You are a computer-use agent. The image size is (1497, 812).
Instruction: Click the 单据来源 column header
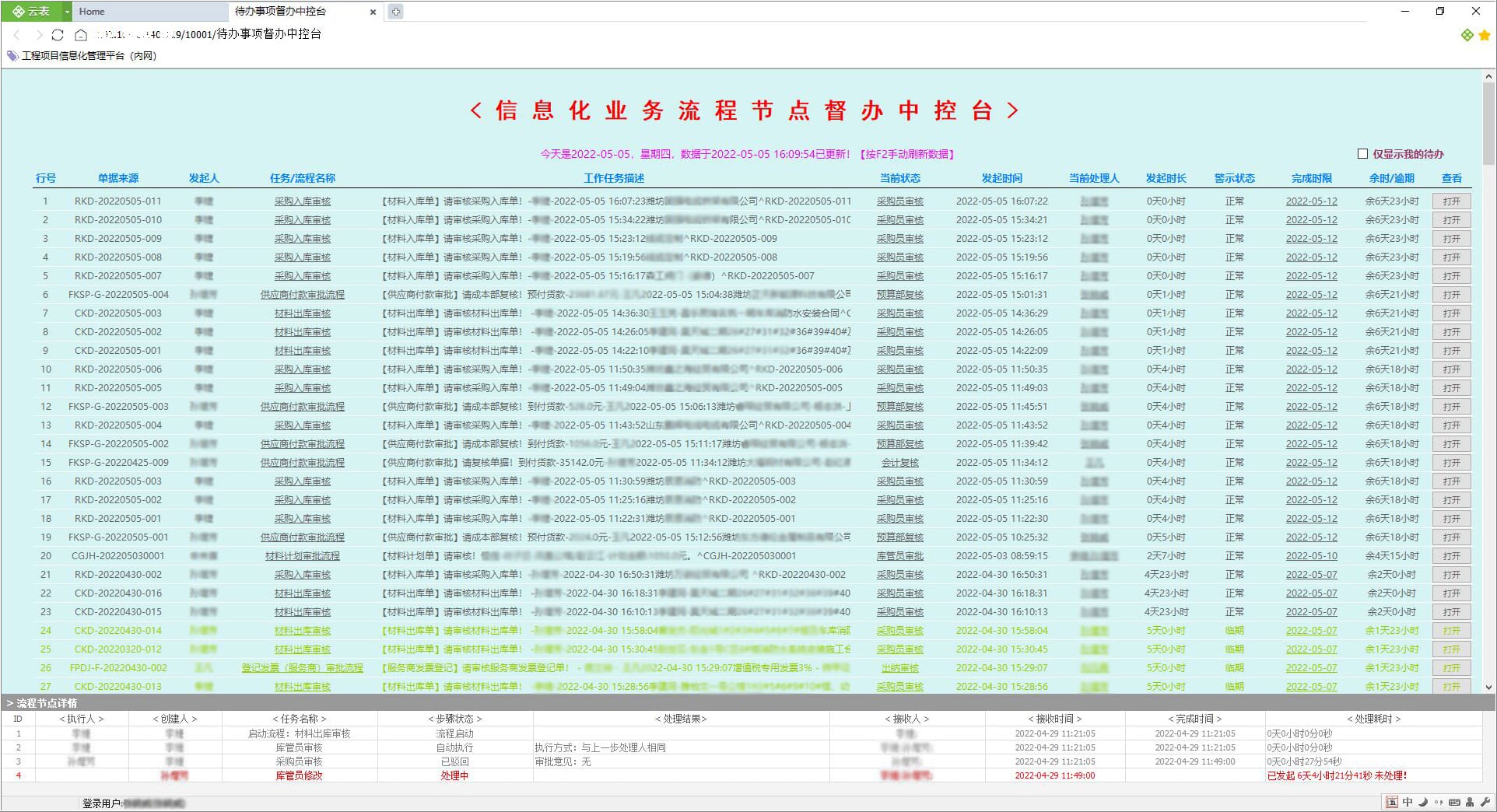tap(118, 178)
